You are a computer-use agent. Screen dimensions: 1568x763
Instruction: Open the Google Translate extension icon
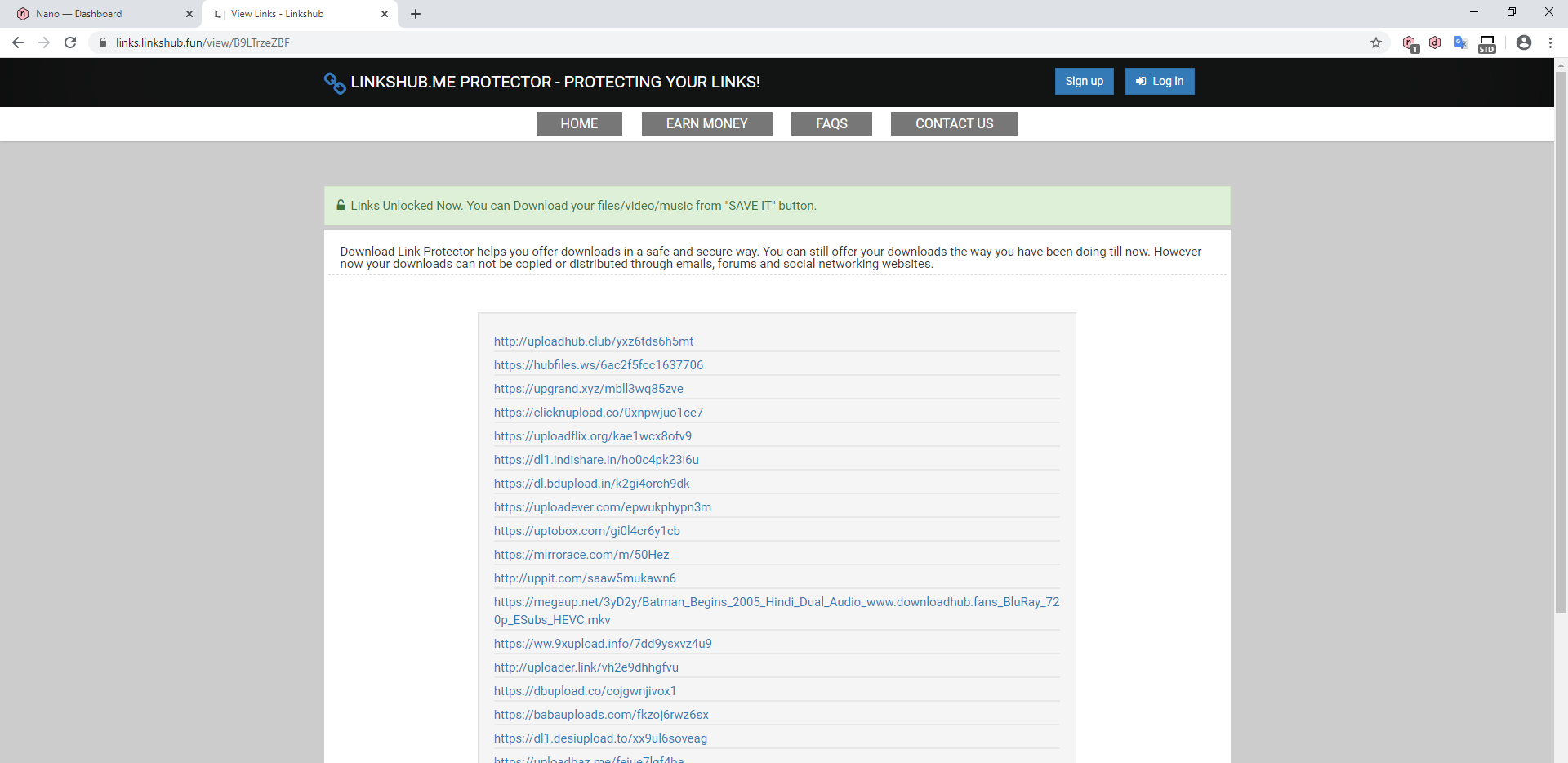click(1461, 42)
